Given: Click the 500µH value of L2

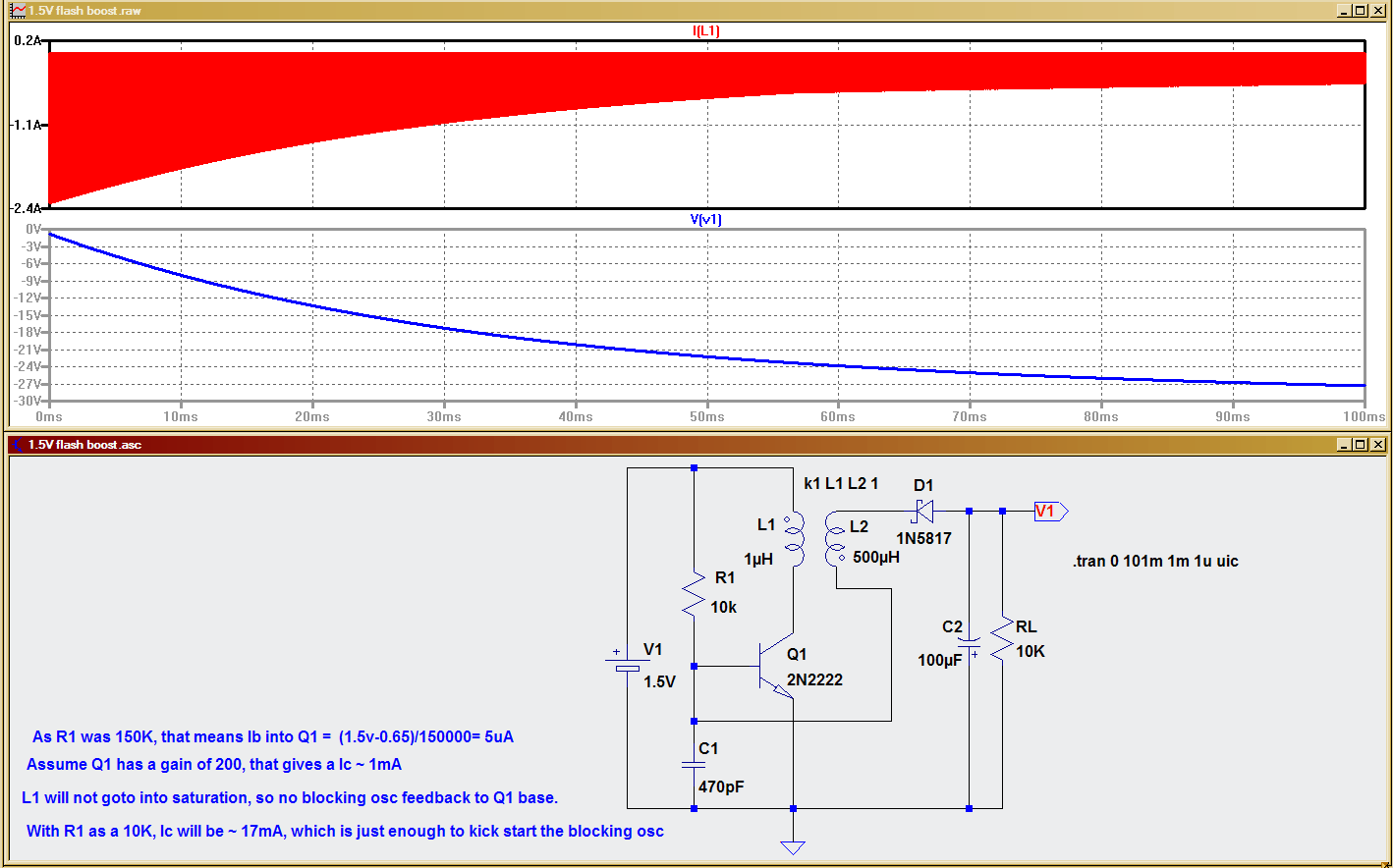Looking at the screenshot, I should click(876, 557).
